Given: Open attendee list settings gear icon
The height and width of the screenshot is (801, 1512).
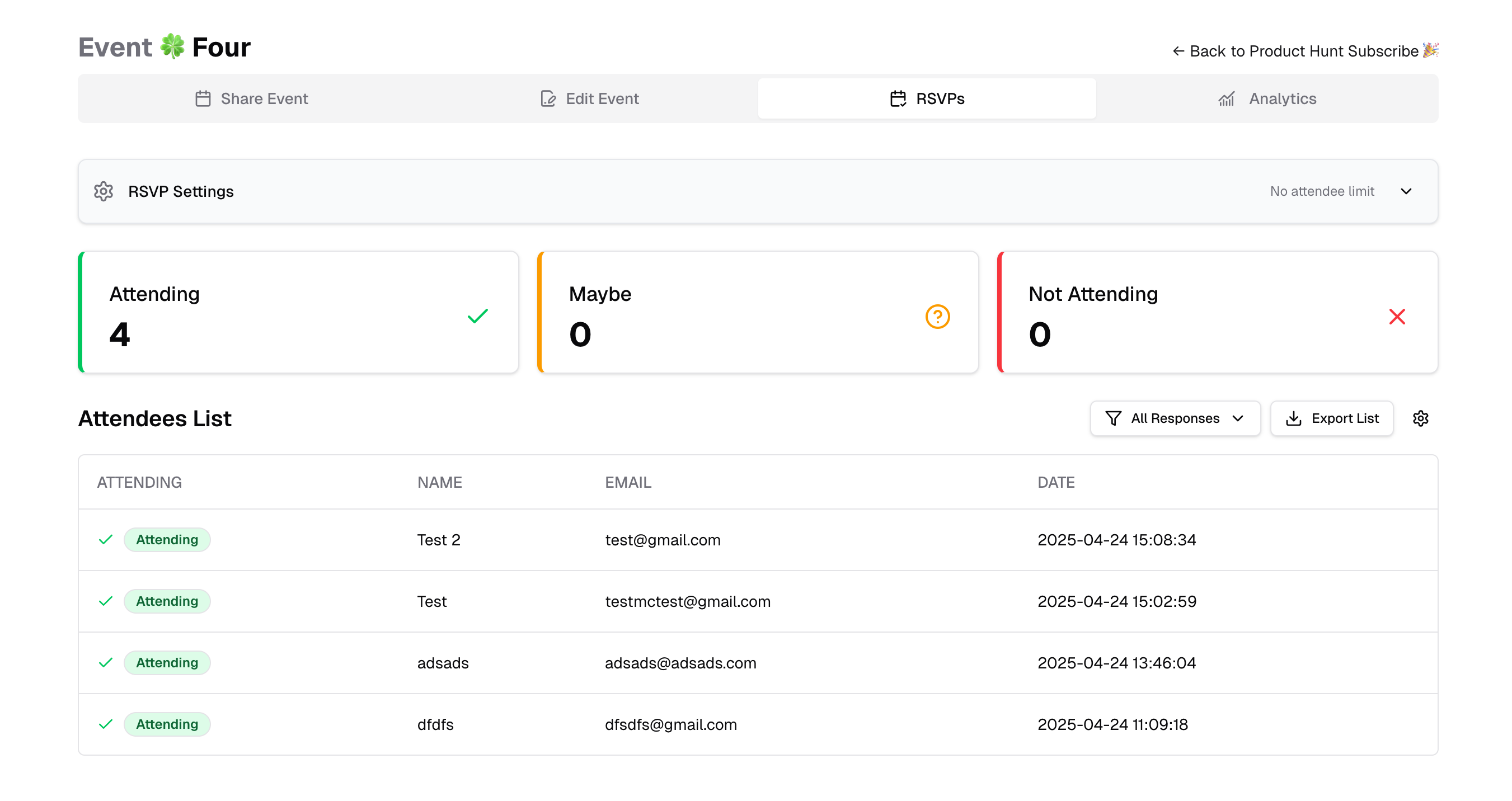Looking at the screenshot, I should coord(1421,418).
